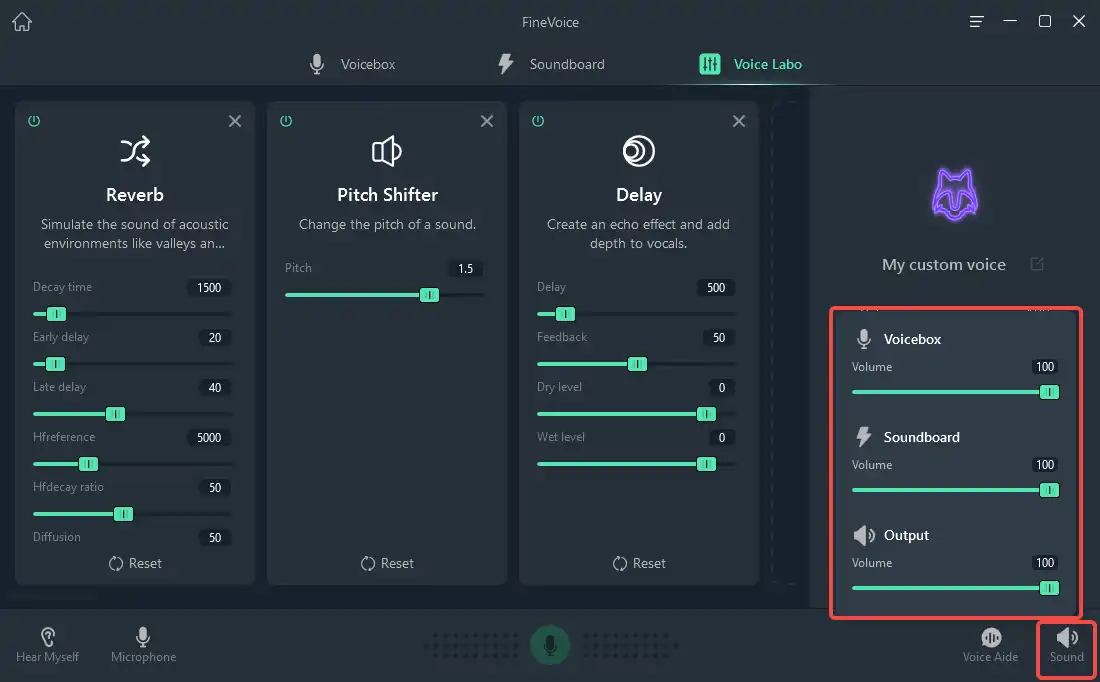Edit the My custom voice name icon
This screenshot has width=1100, height=682.
(x=1037, y=264)
